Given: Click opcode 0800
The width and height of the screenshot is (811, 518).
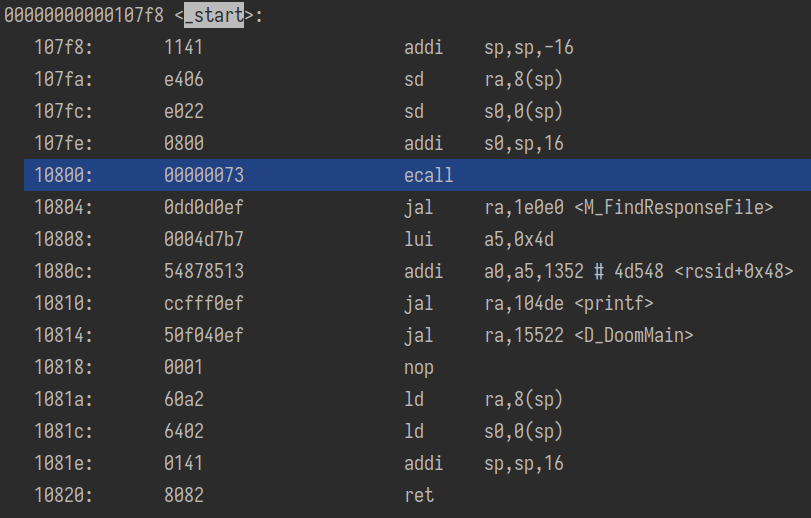Looking at the screenshot, I should (x=184, y=143).
